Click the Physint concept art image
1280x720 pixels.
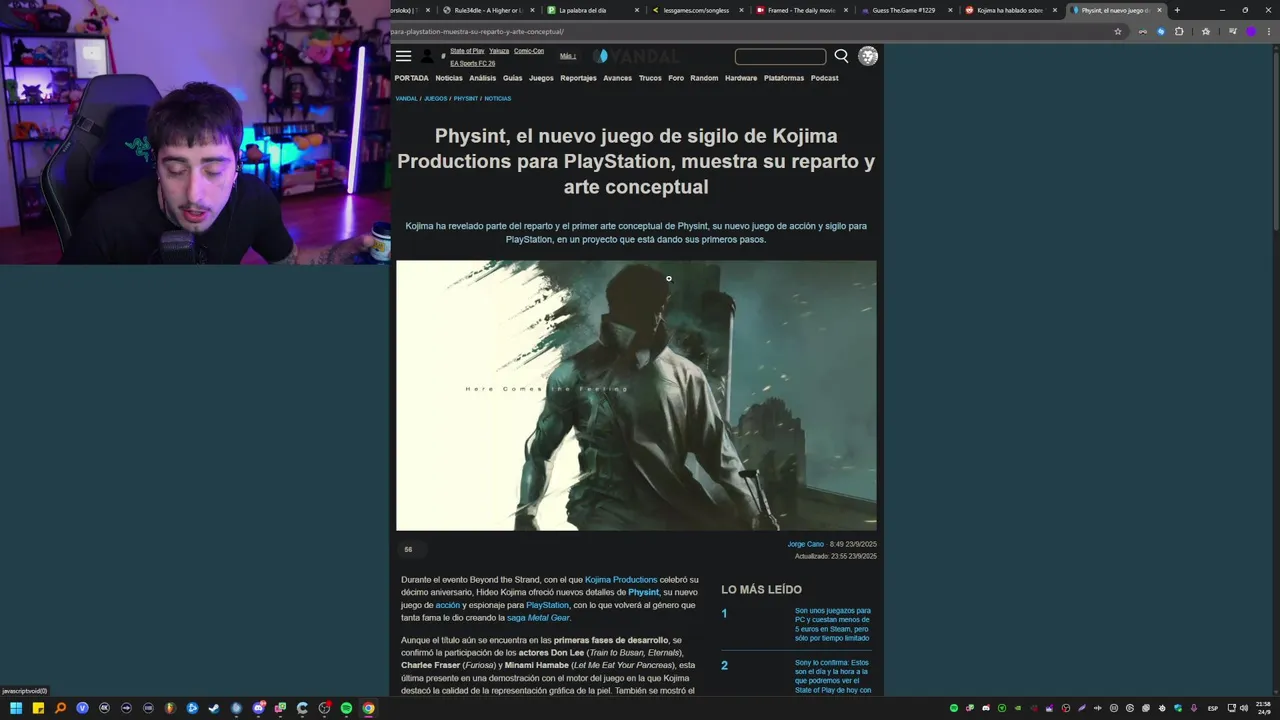tap(636, 395)
